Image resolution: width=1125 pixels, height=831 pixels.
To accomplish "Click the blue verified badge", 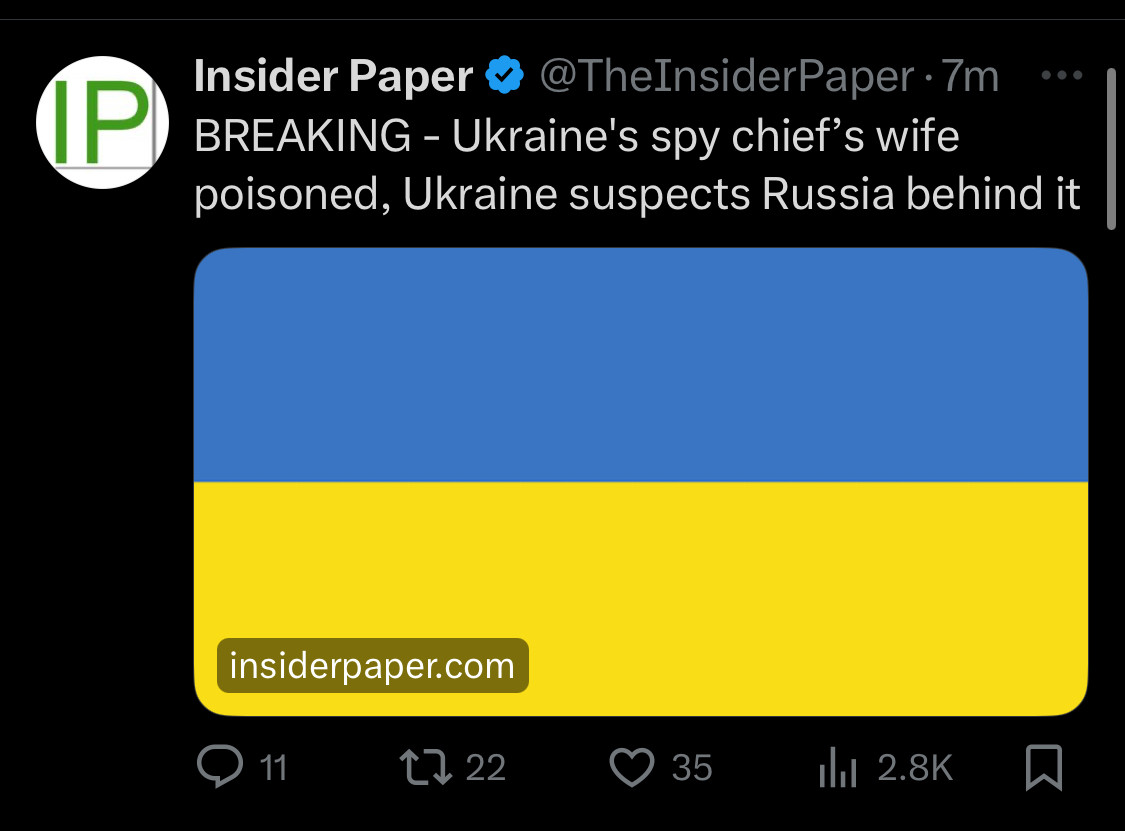I will (505, 76).
